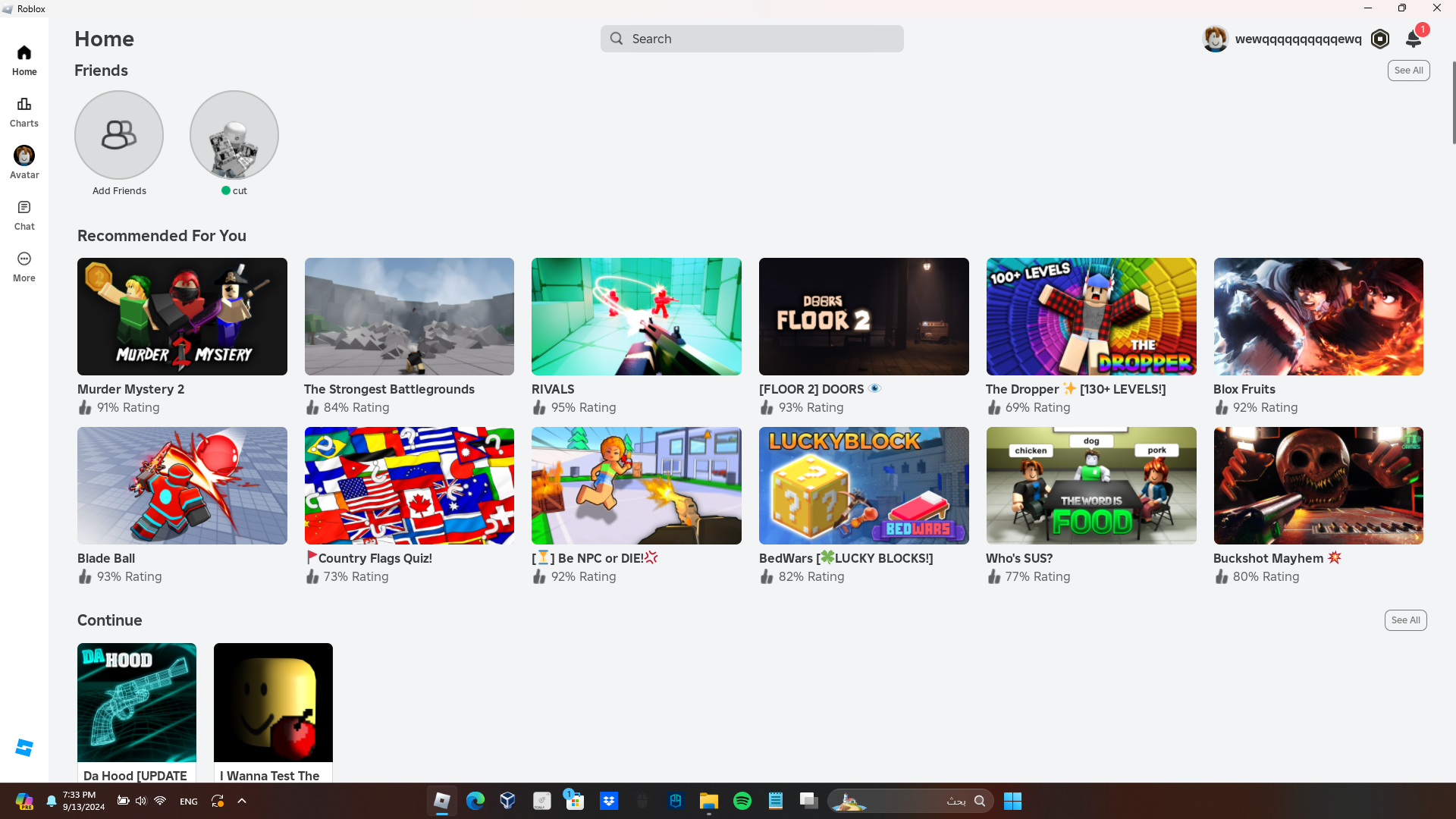Click the blue Roblox Studio icon in sidebar
1456x819 pixels.
point(24,748)
